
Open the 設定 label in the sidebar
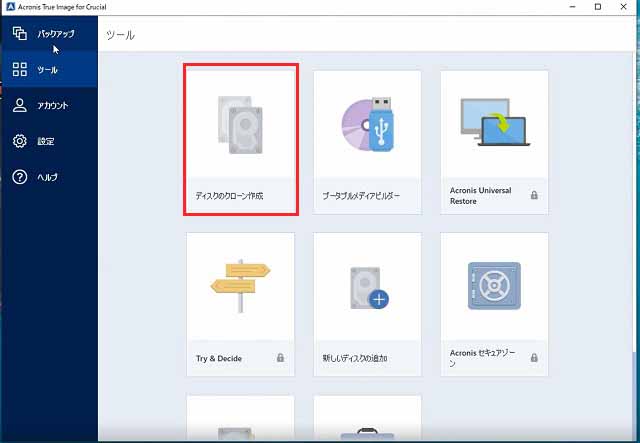pyautogui.click(x=46, y=141)
